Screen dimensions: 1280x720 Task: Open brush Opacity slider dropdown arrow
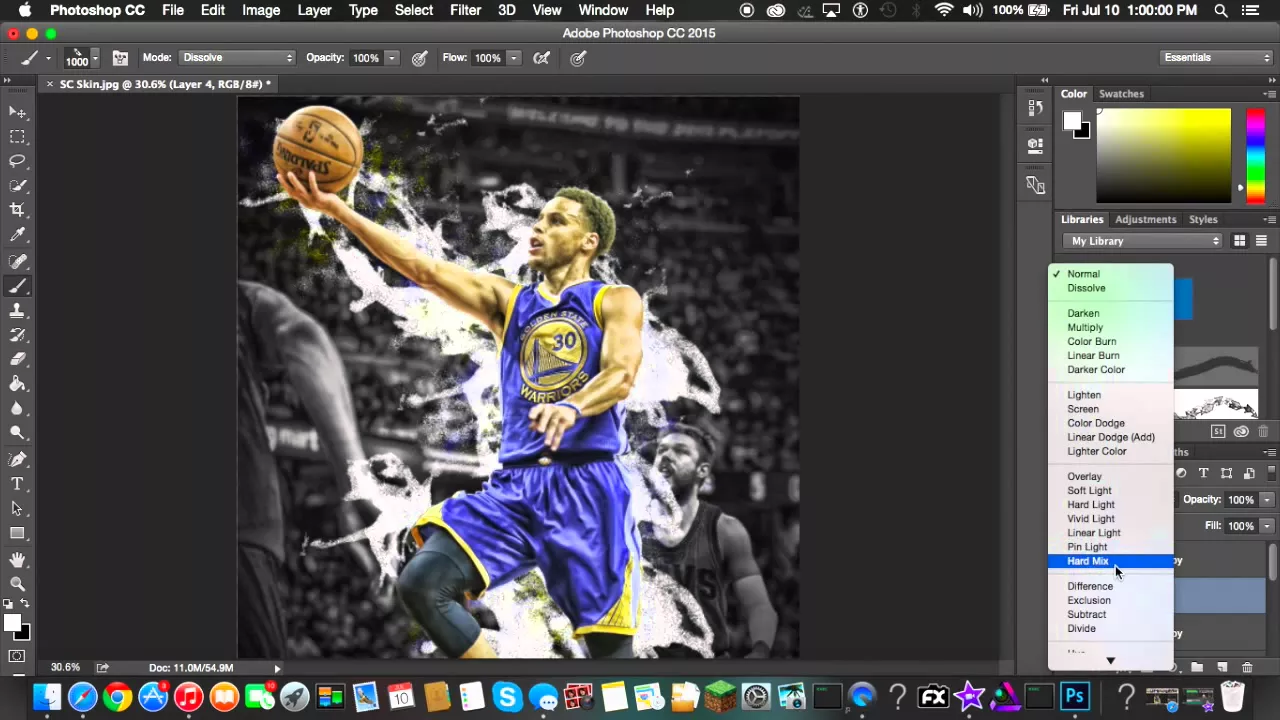pos(392,58)
